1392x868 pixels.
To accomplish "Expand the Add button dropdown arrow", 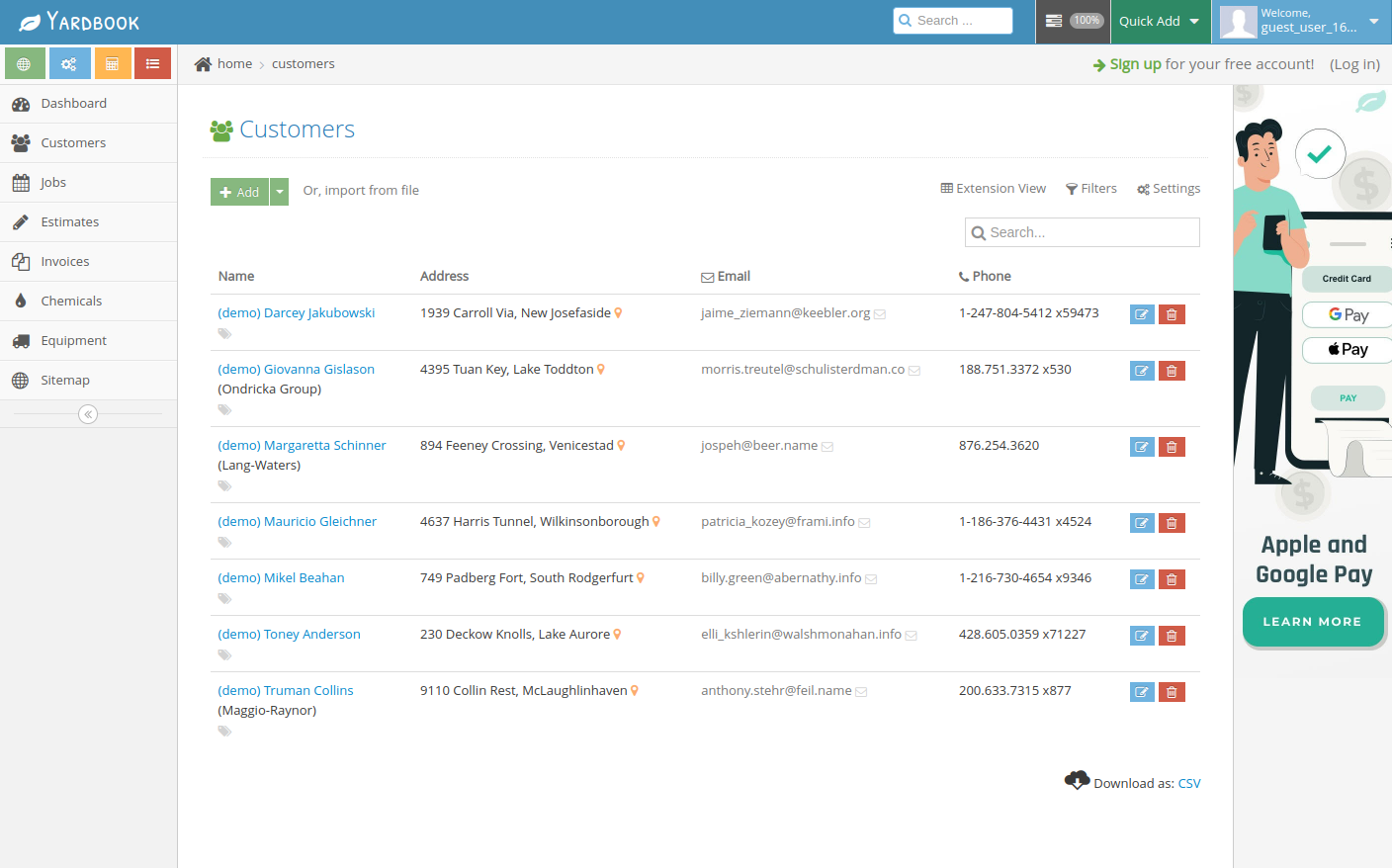I will (x=280, y=192).
